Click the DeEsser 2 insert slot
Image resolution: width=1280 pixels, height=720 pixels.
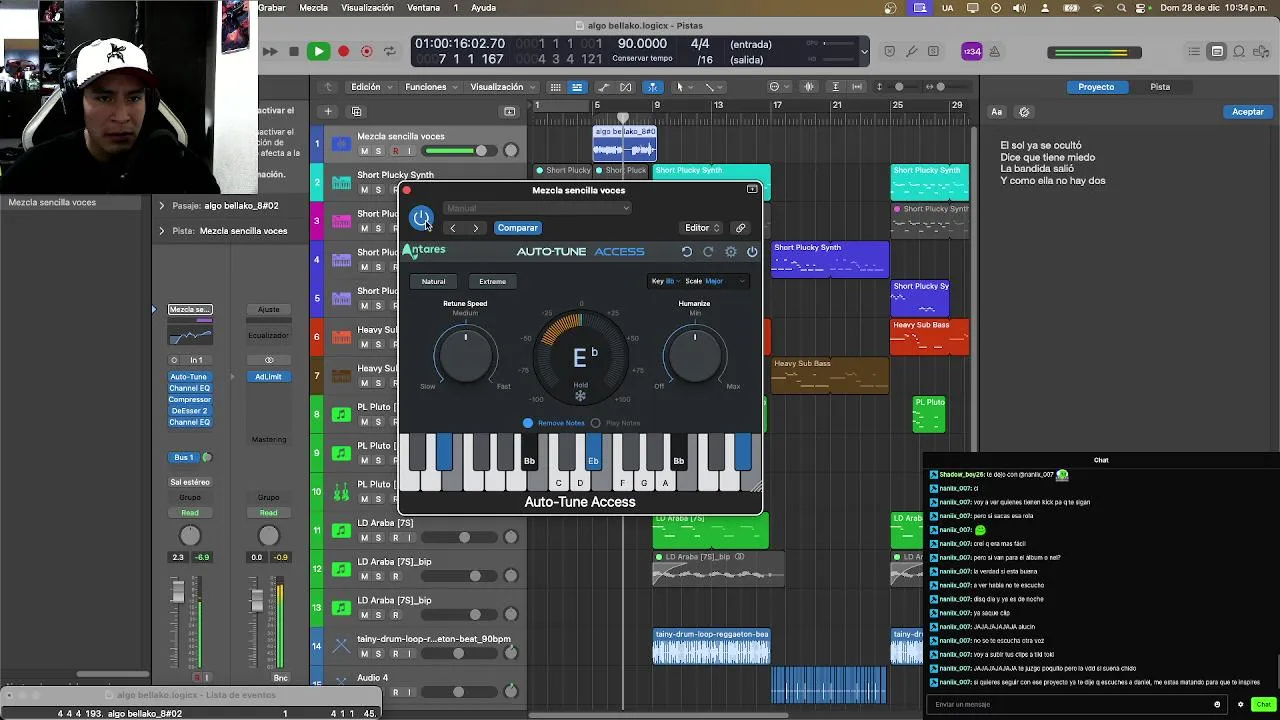189,411
